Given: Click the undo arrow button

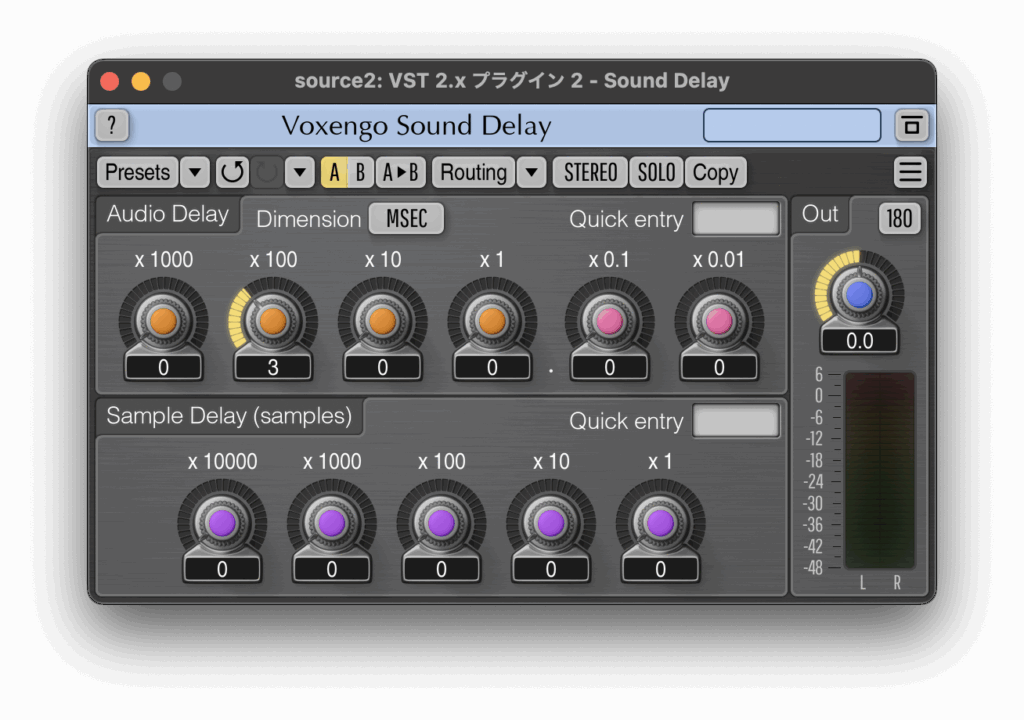Looking at the screenshot, I should click(232, 172).
